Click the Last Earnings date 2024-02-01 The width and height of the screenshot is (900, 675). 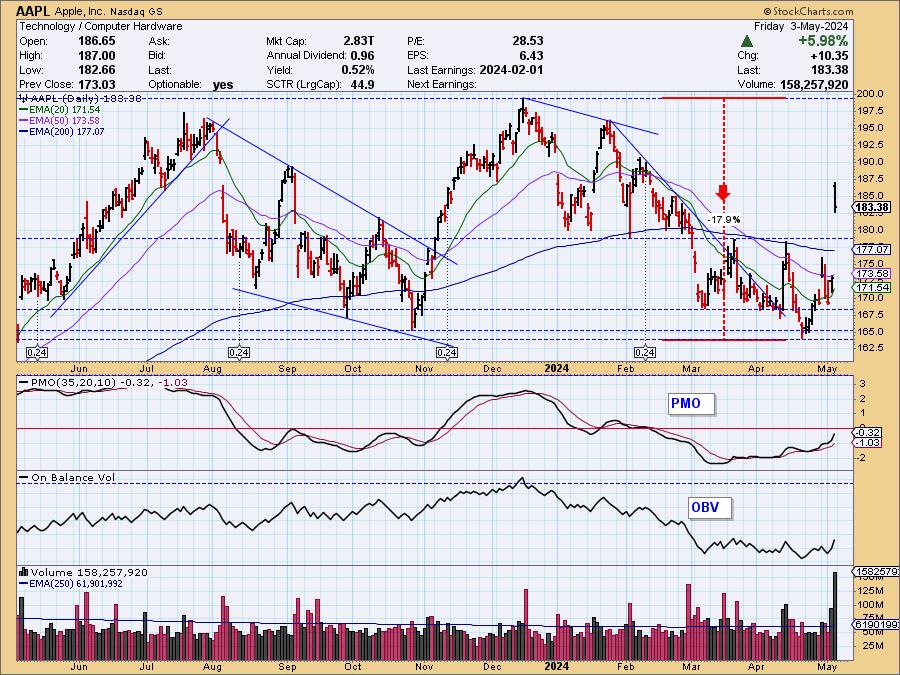511,70
